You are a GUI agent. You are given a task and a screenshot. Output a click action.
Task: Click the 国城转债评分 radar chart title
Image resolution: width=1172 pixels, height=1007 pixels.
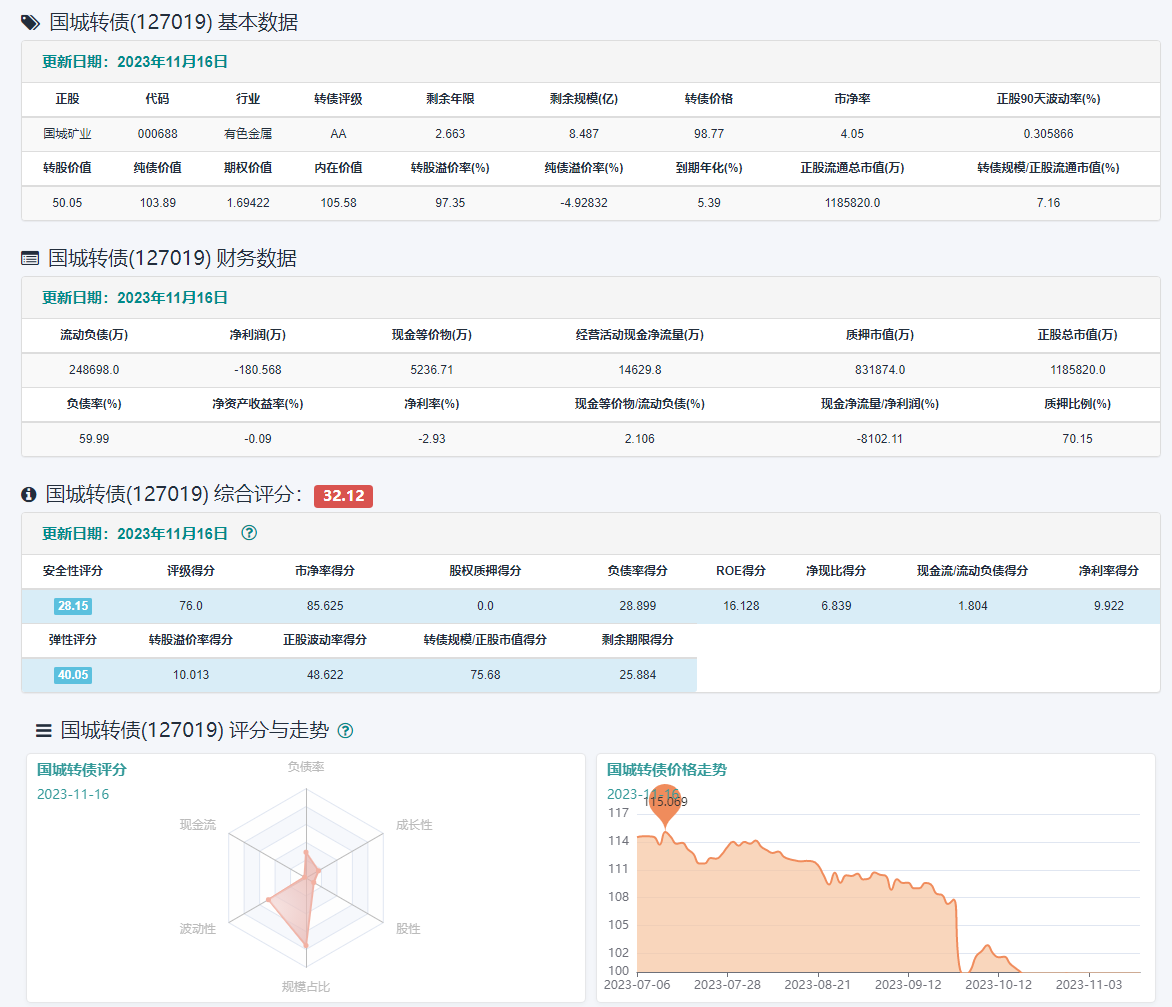click(81, 769)
